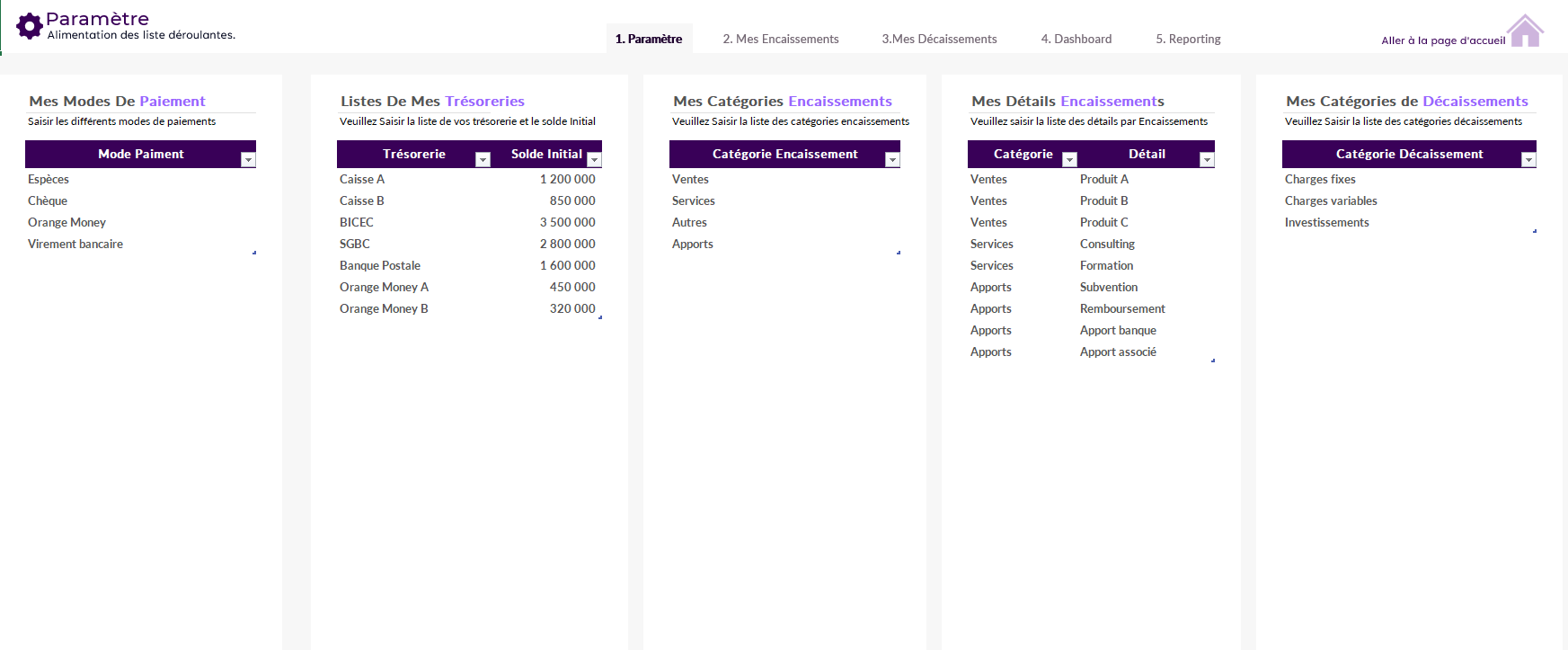Select the '450 000' balance cell
Image resolution: width=1568 pixels, height=650 pixels.
(x=546, y=287)
